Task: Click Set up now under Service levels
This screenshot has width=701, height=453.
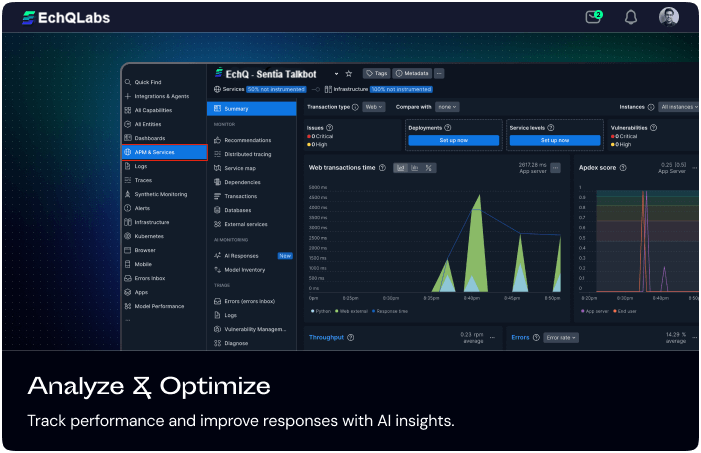Action: pos(554,141)
